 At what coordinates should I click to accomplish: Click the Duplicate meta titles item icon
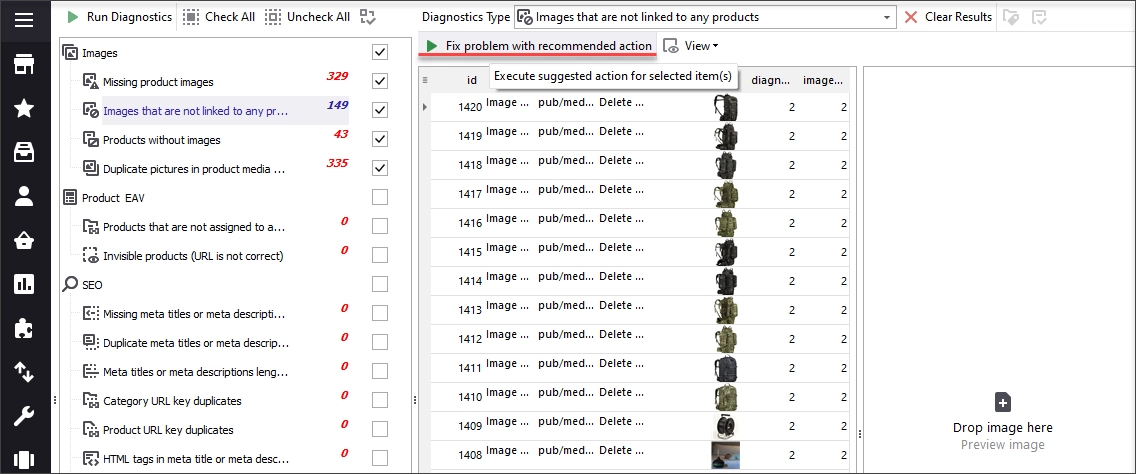click(x=91, y=342)
